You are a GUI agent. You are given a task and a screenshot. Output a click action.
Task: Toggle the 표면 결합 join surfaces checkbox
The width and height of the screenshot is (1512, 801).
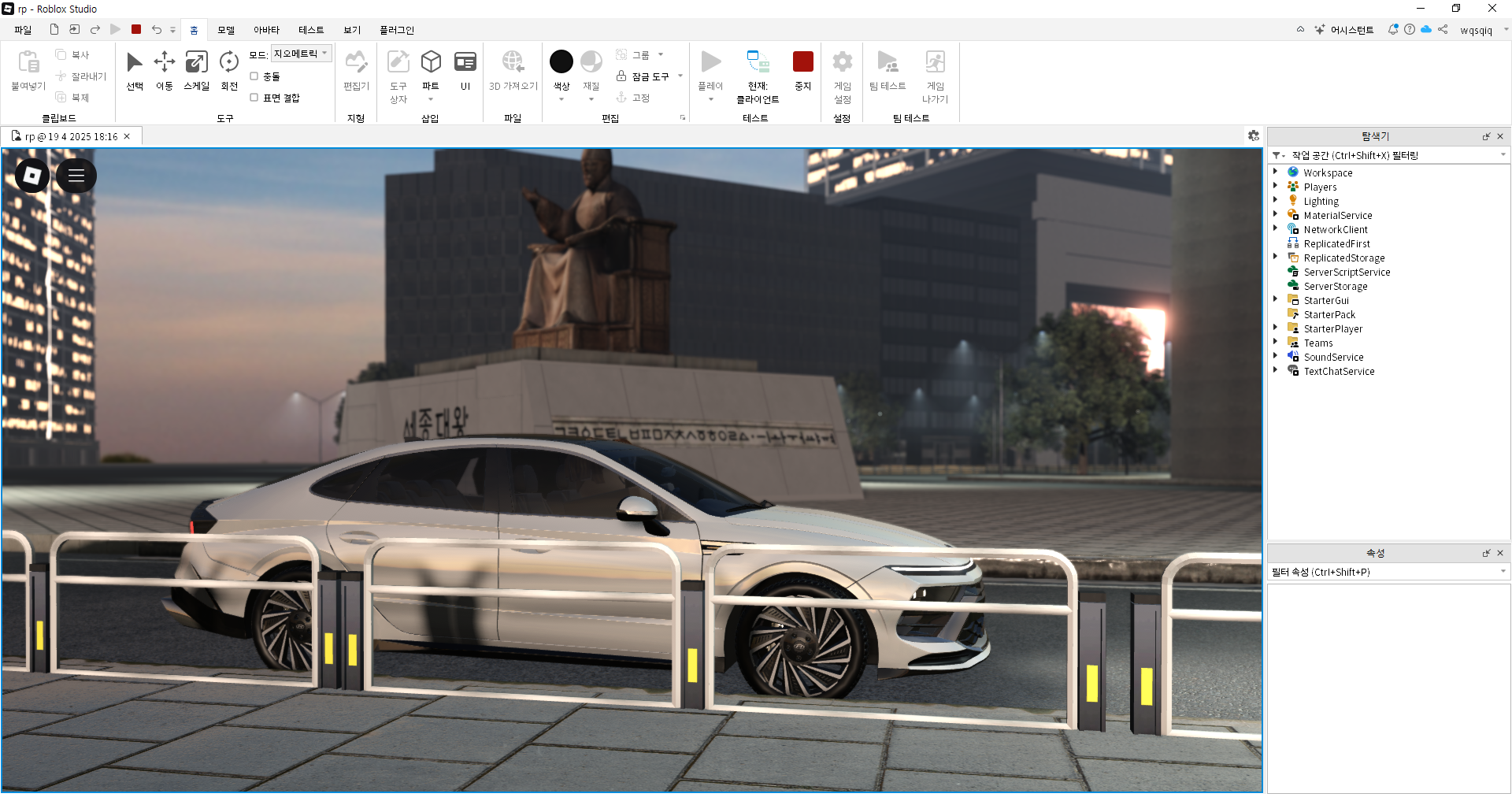254,98
